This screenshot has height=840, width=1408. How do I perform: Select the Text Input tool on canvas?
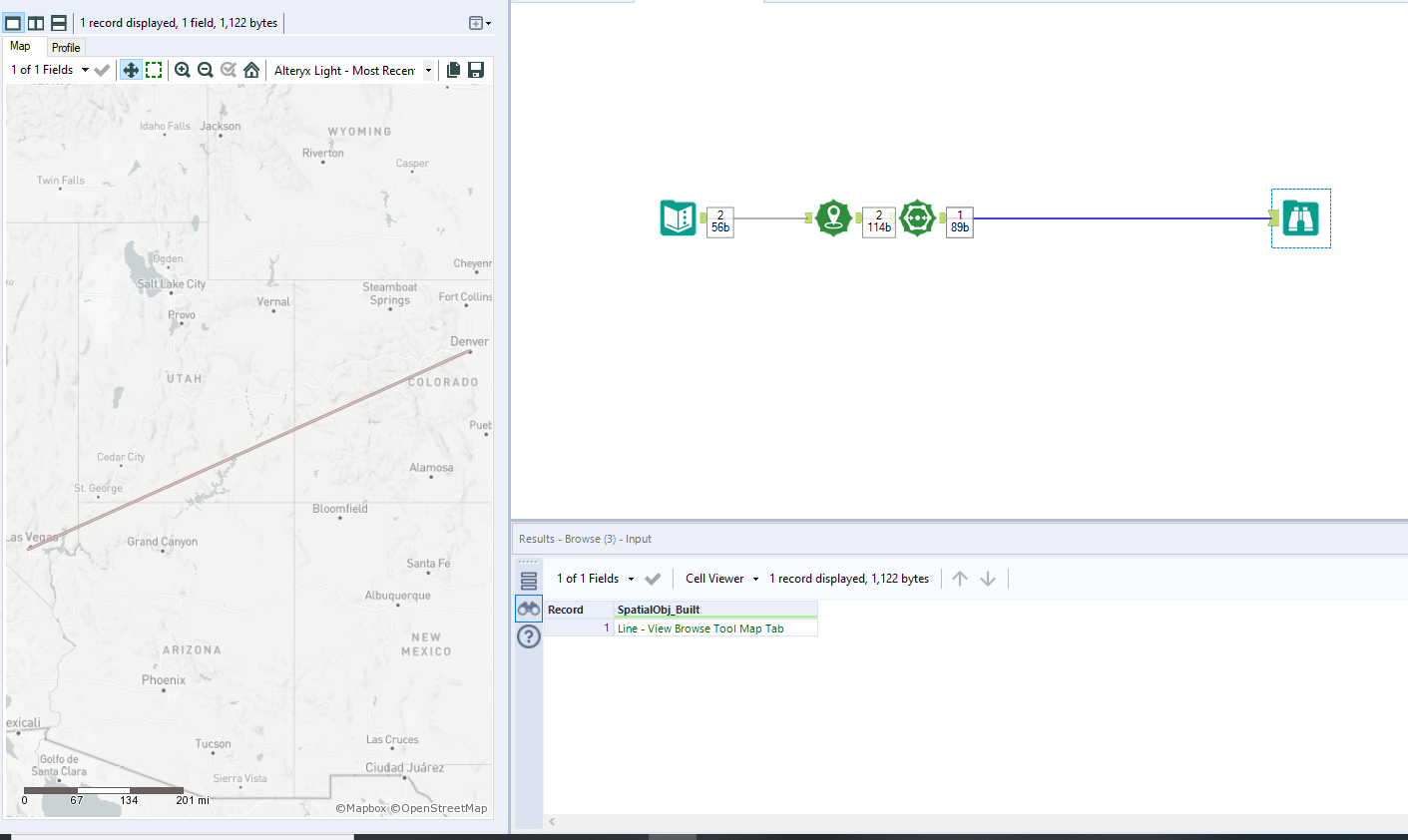point(678,217)
